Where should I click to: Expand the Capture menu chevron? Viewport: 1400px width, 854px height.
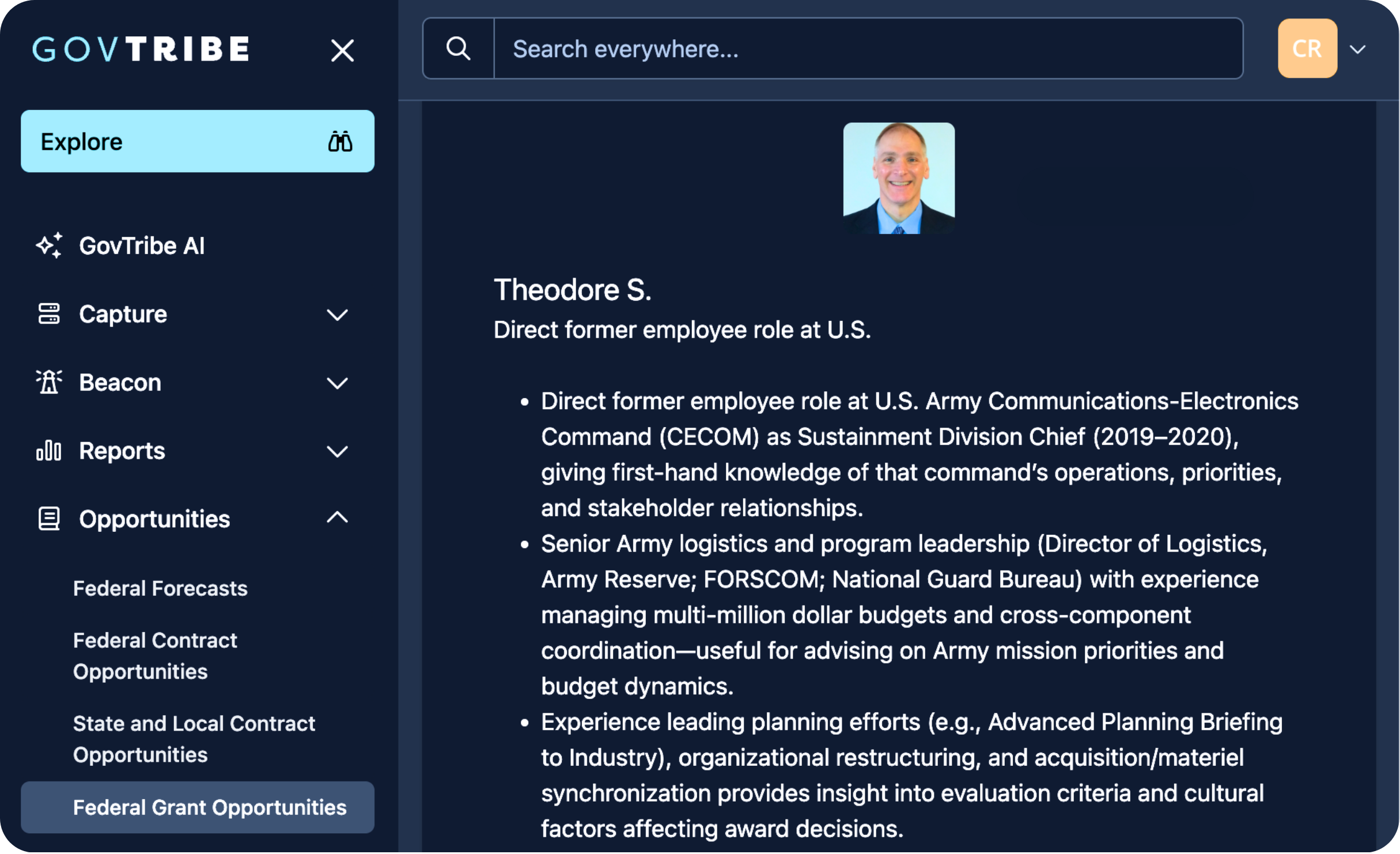337,315
